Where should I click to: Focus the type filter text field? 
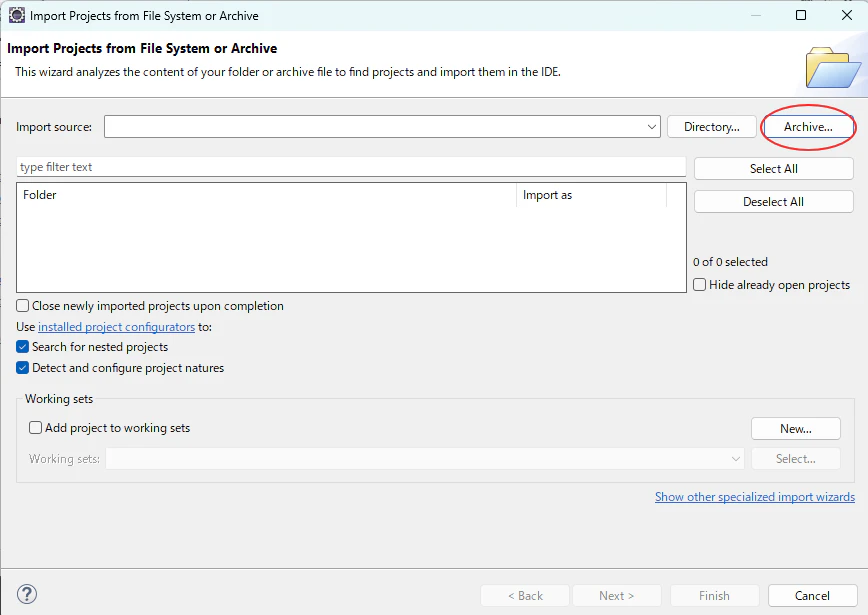click(351, 167)
